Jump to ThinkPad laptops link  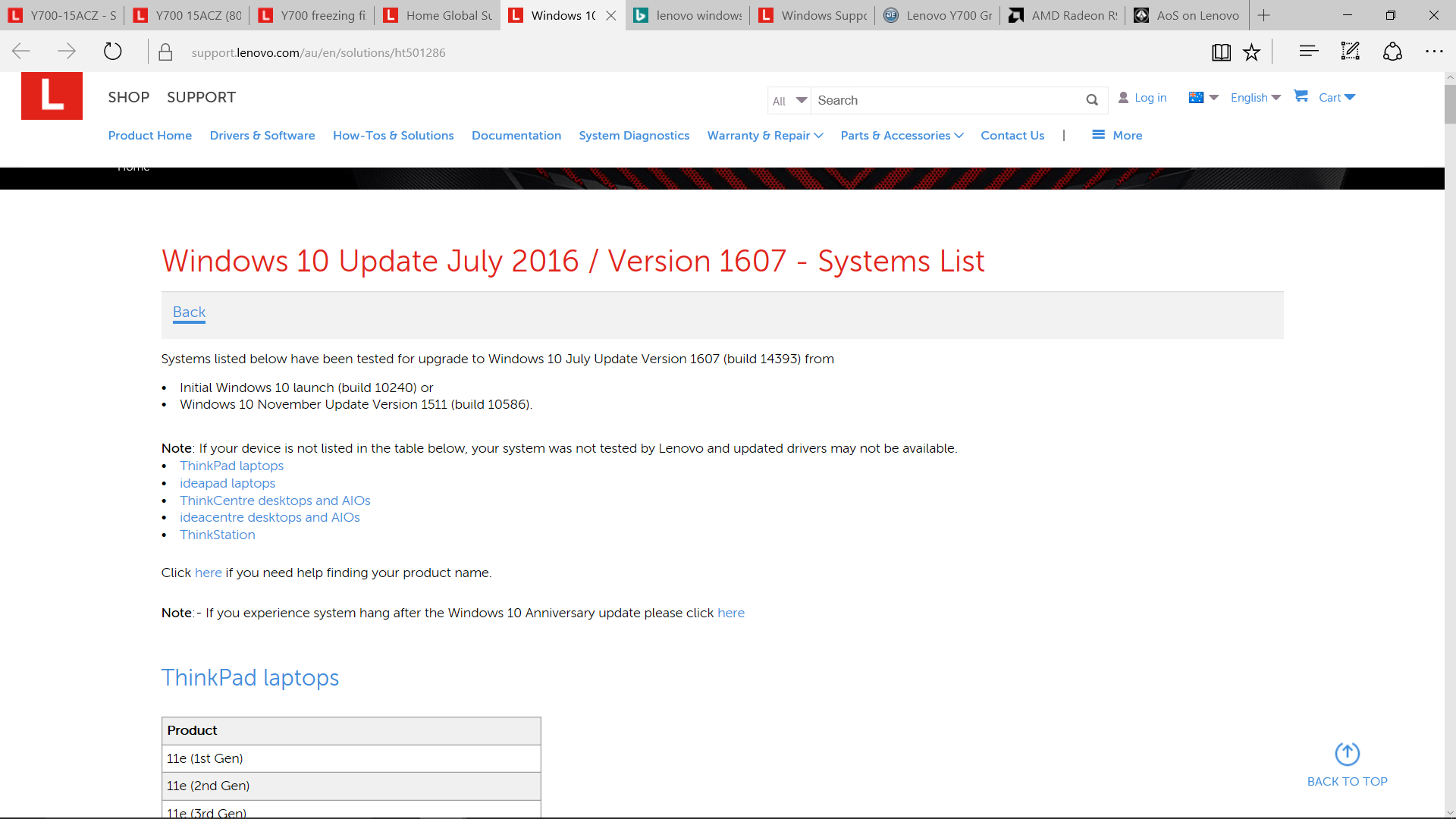[231, 466]
